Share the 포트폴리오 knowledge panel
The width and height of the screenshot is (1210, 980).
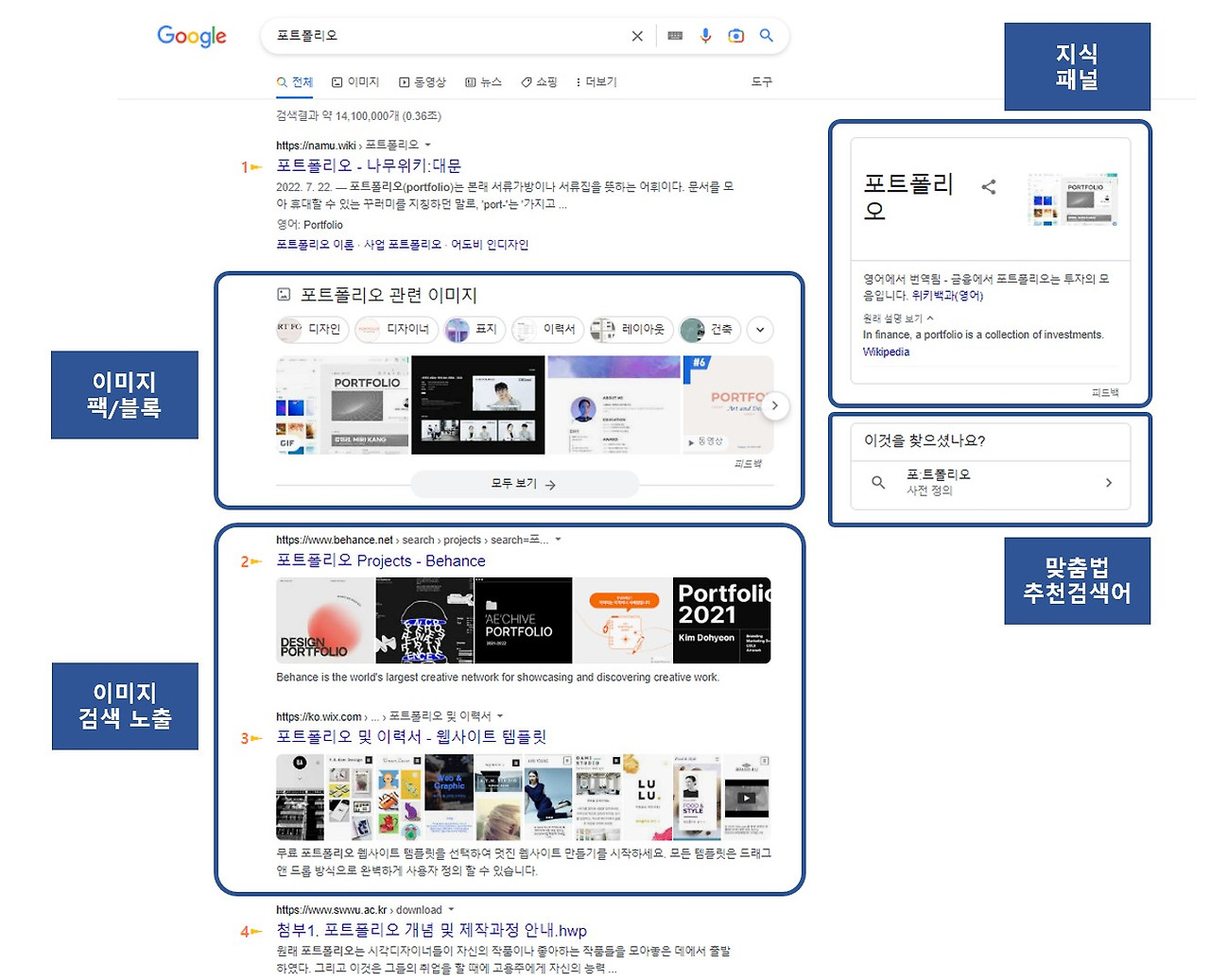[x=989, y=186]
